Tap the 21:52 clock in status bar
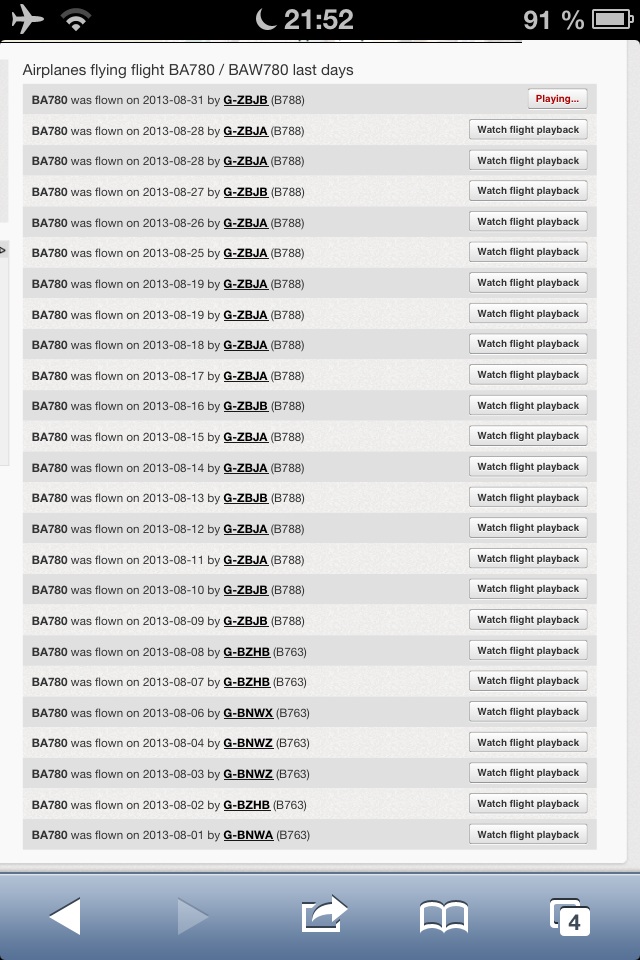 click(x=318, y=19)
